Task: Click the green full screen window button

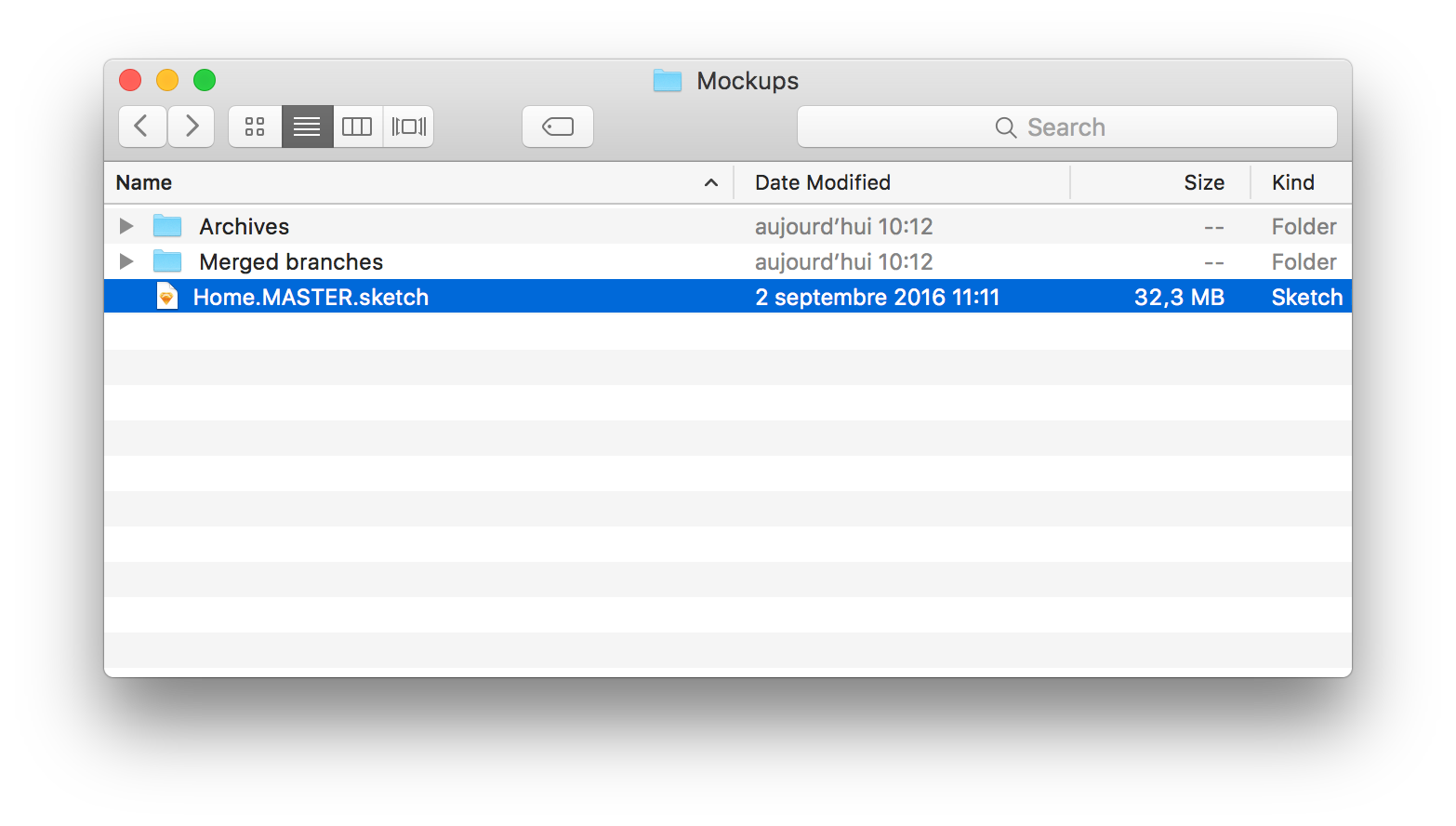Action: point(205,80)
